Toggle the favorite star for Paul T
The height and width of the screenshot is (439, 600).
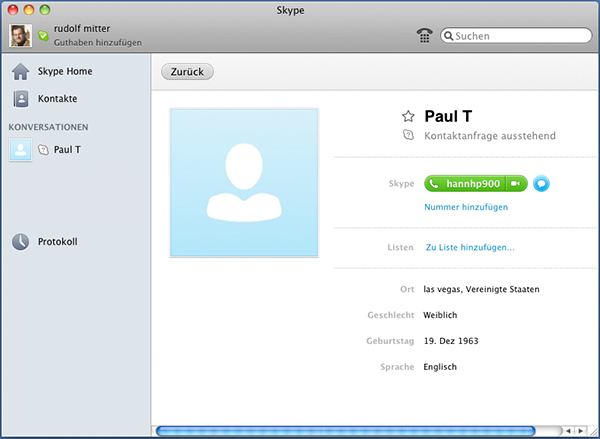click(408, 116)
